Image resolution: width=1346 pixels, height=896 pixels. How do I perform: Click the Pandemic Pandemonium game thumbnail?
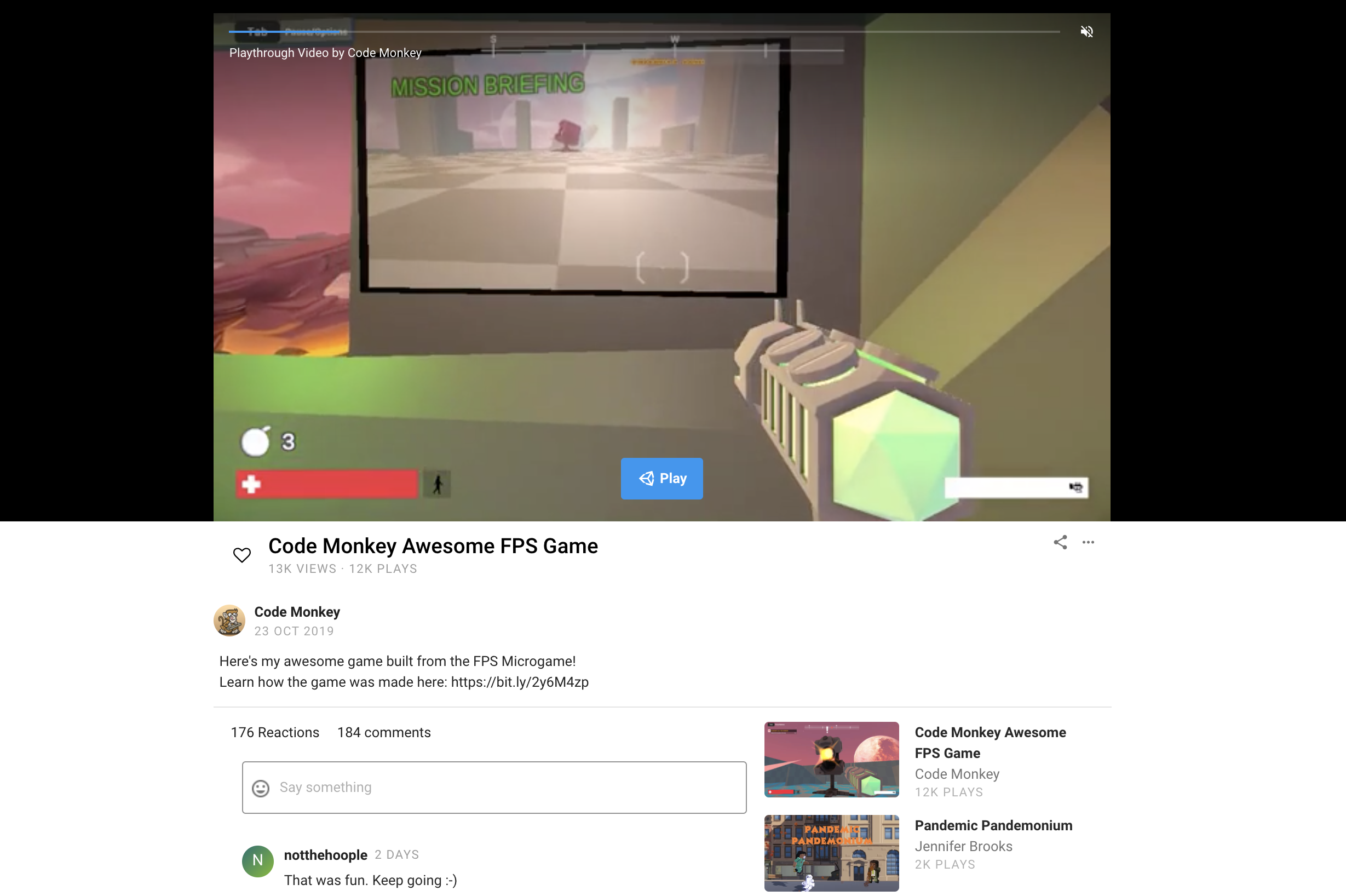click(833, 852)
